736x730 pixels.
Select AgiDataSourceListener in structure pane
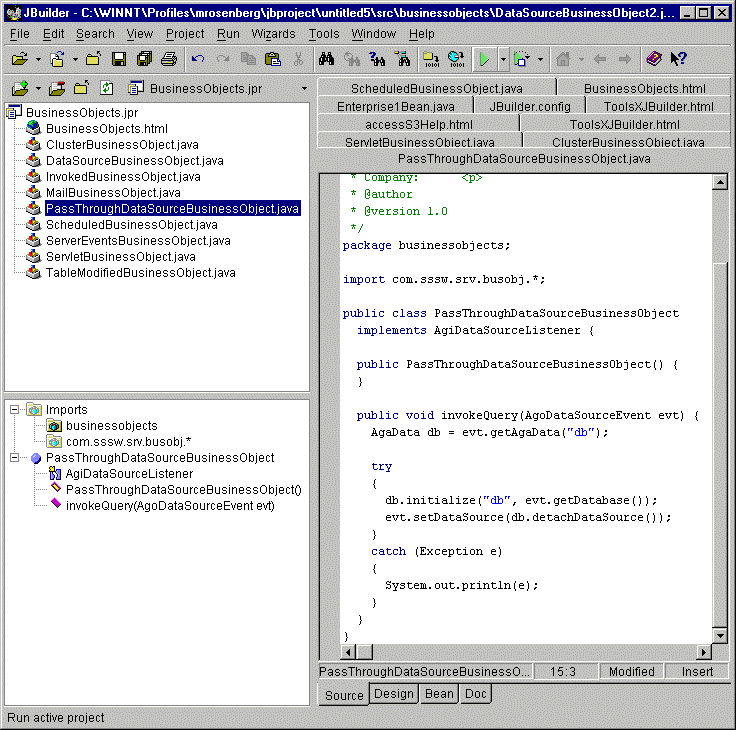point(129,474)
